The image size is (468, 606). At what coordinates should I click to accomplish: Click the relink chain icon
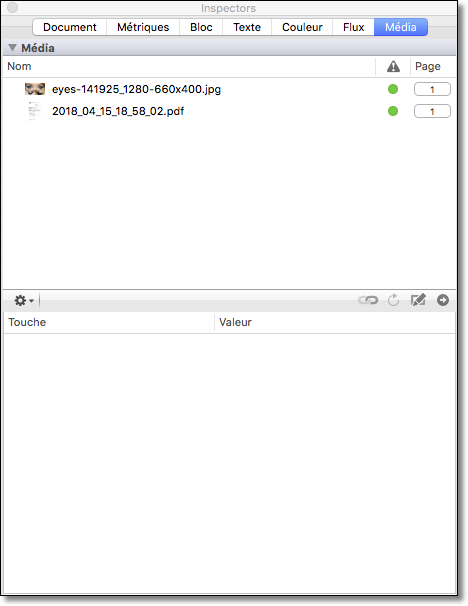point(368,300)
